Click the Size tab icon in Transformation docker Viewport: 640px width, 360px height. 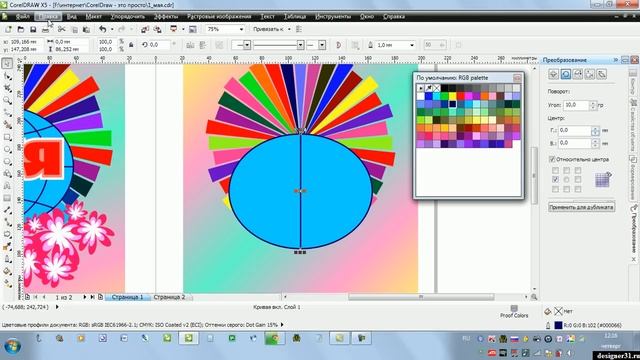(590, 74)
